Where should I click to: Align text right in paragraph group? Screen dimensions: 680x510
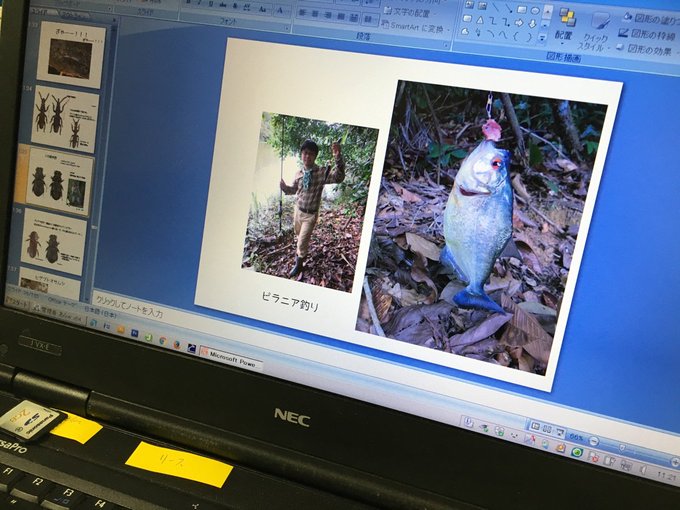pyautogui.click(x=328, y=16)
